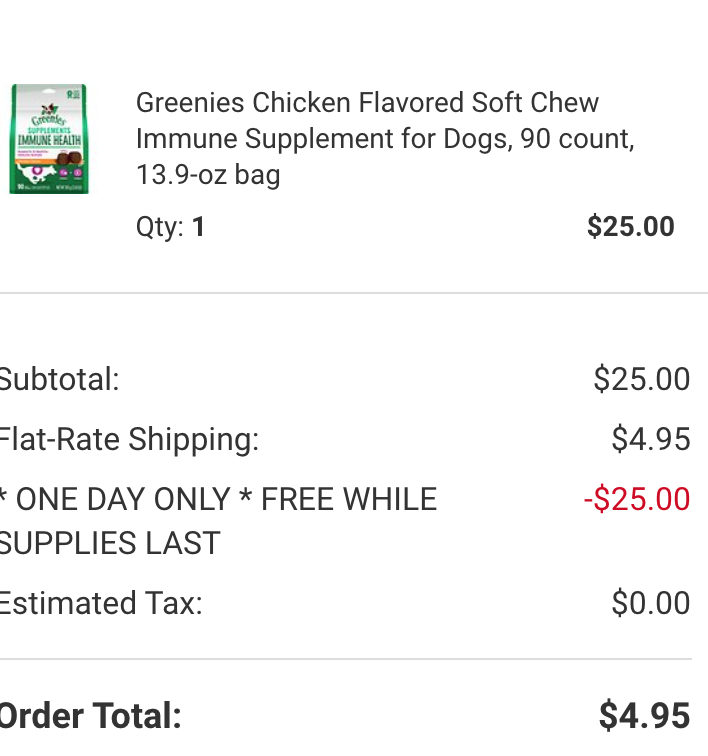Click the $4.95 shipping amount
Viewport: 708px width, 756px height.
point(651,439)
